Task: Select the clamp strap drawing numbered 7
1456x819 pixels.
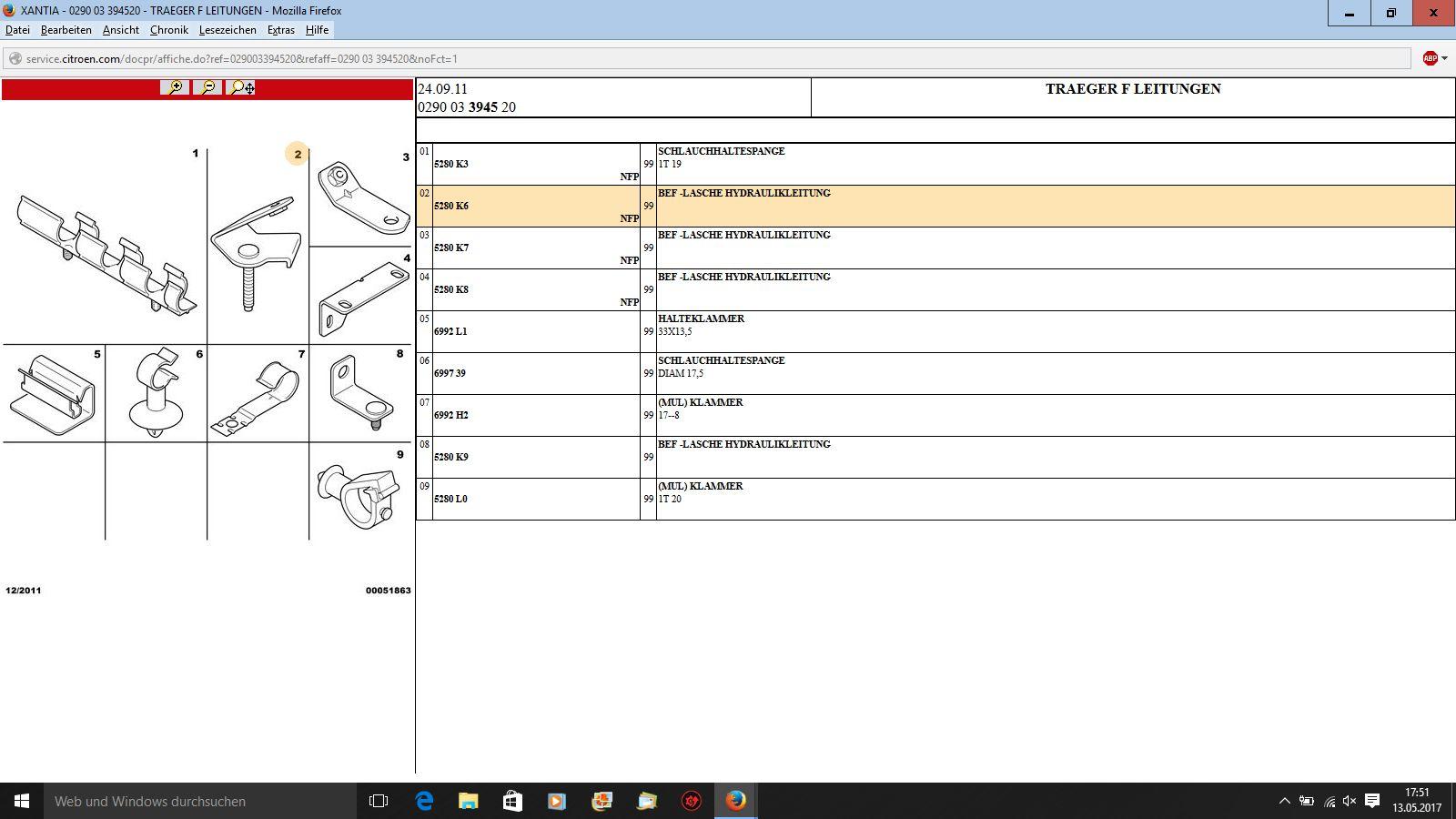Action: pos(257,397)
